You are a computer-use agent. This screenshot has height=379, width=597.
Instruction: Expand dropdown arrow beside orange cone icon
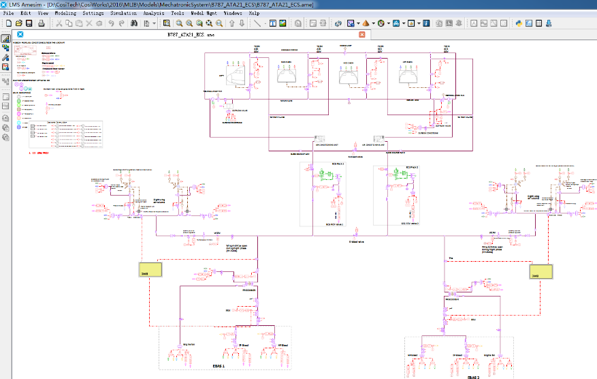coord(374,23)
